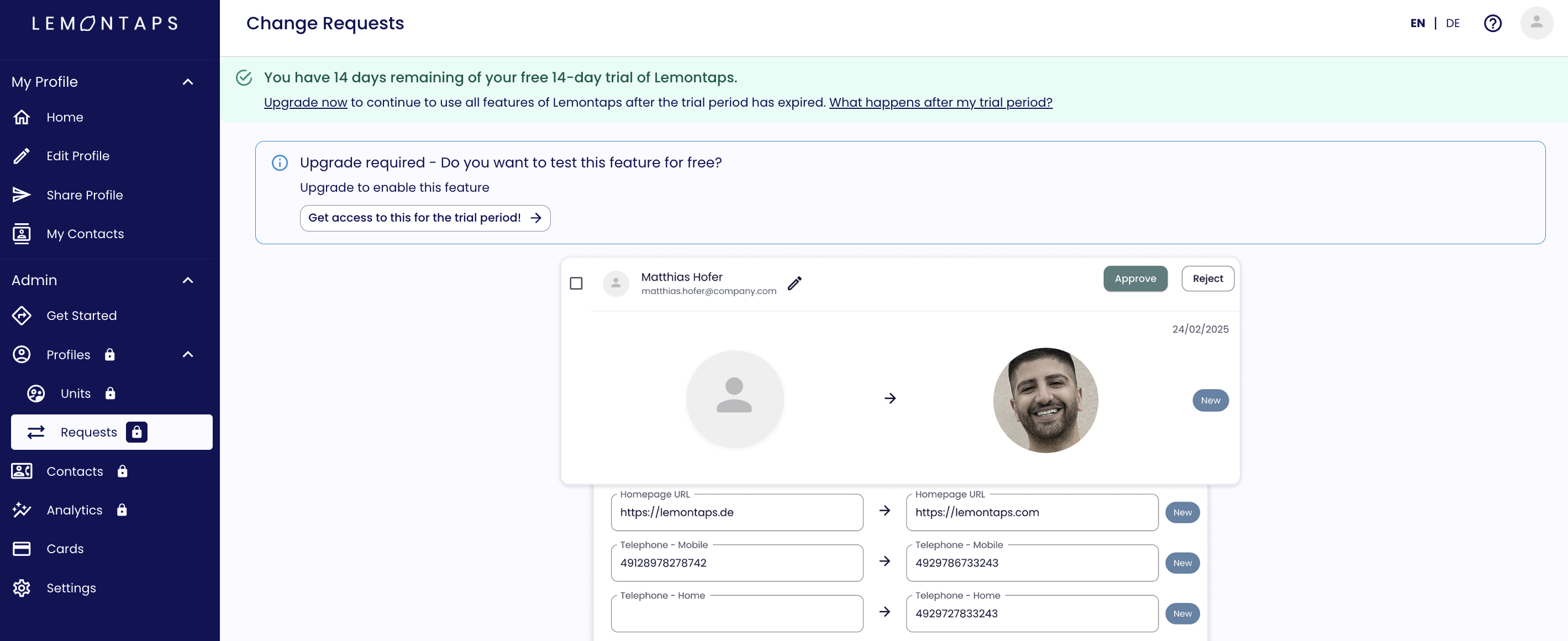Collapse the Admin section chevron

click(188, 280)
